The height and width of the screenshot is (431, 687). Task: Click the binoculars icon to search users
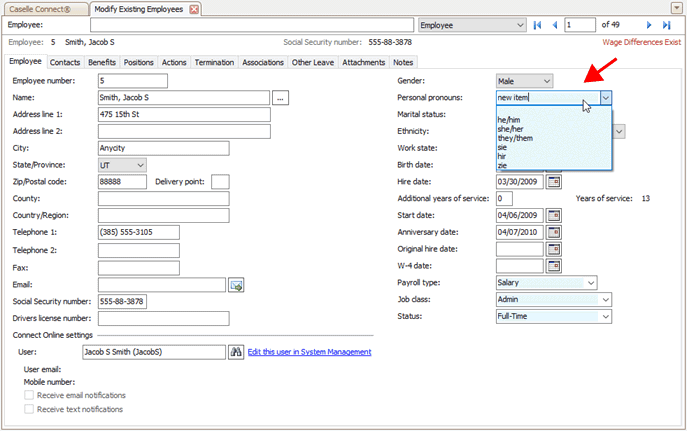pos(236,352)
